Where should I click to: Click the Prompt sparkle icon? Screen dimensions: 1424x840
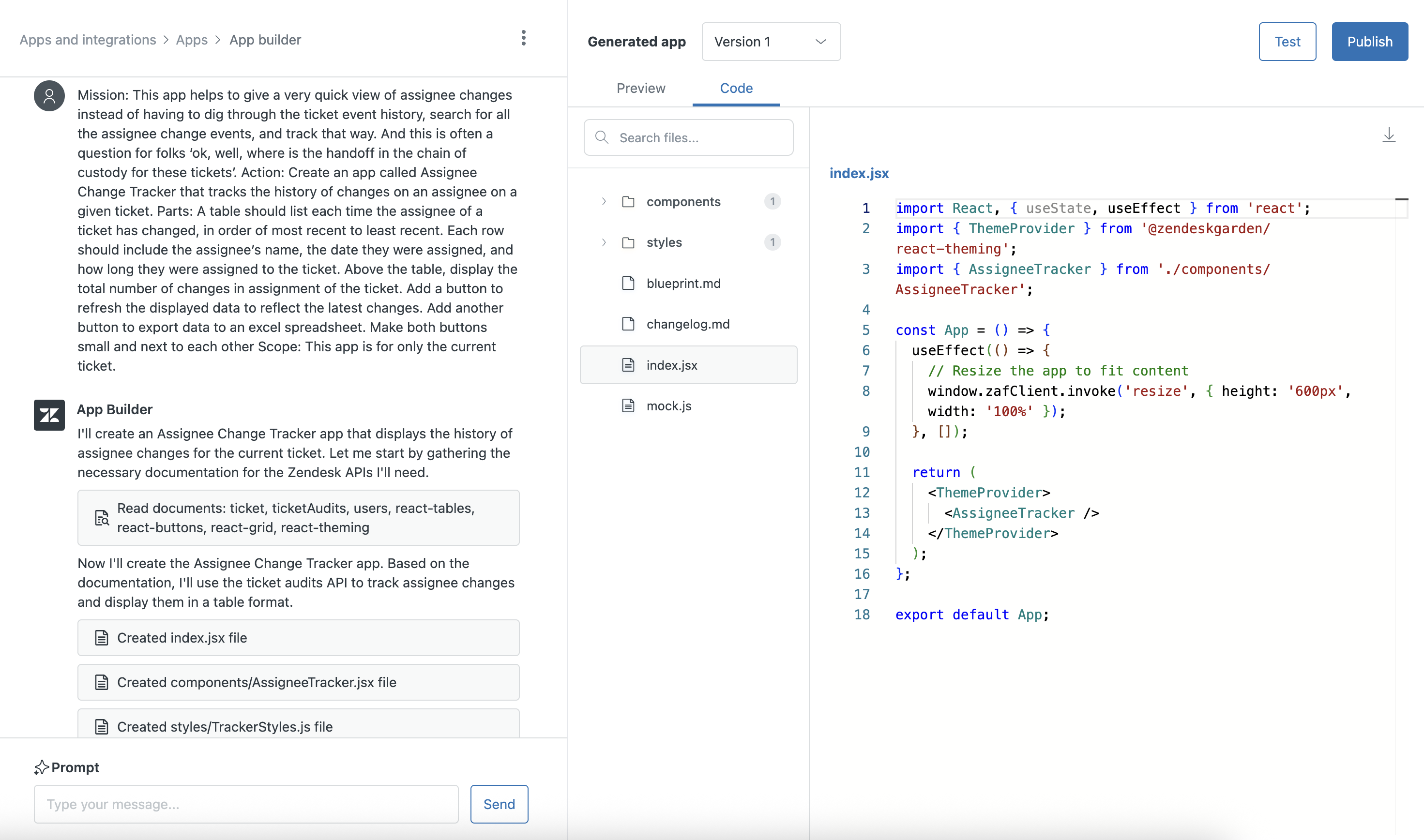[41, 767]
